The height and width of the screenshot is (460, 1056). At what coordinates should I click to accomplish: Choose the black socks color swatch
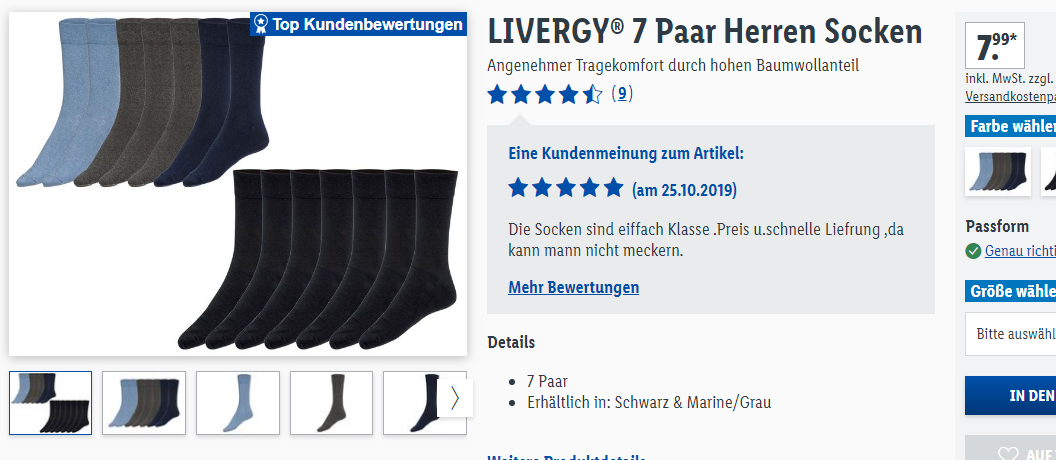pos(1048,172)
